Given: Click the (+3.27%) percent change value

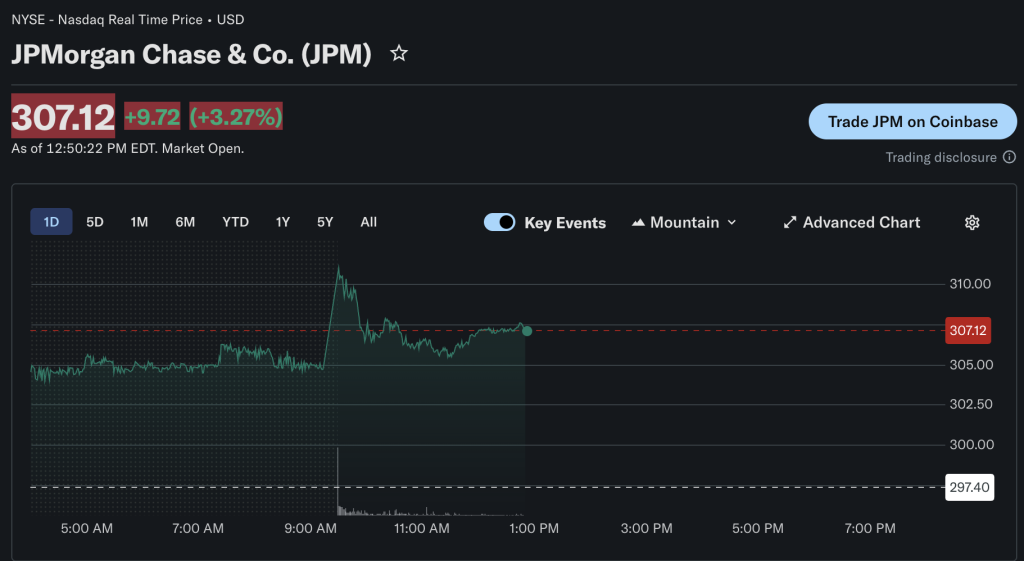Looking at the screenshot, I should pyautogui.click(x=236, y=117).
